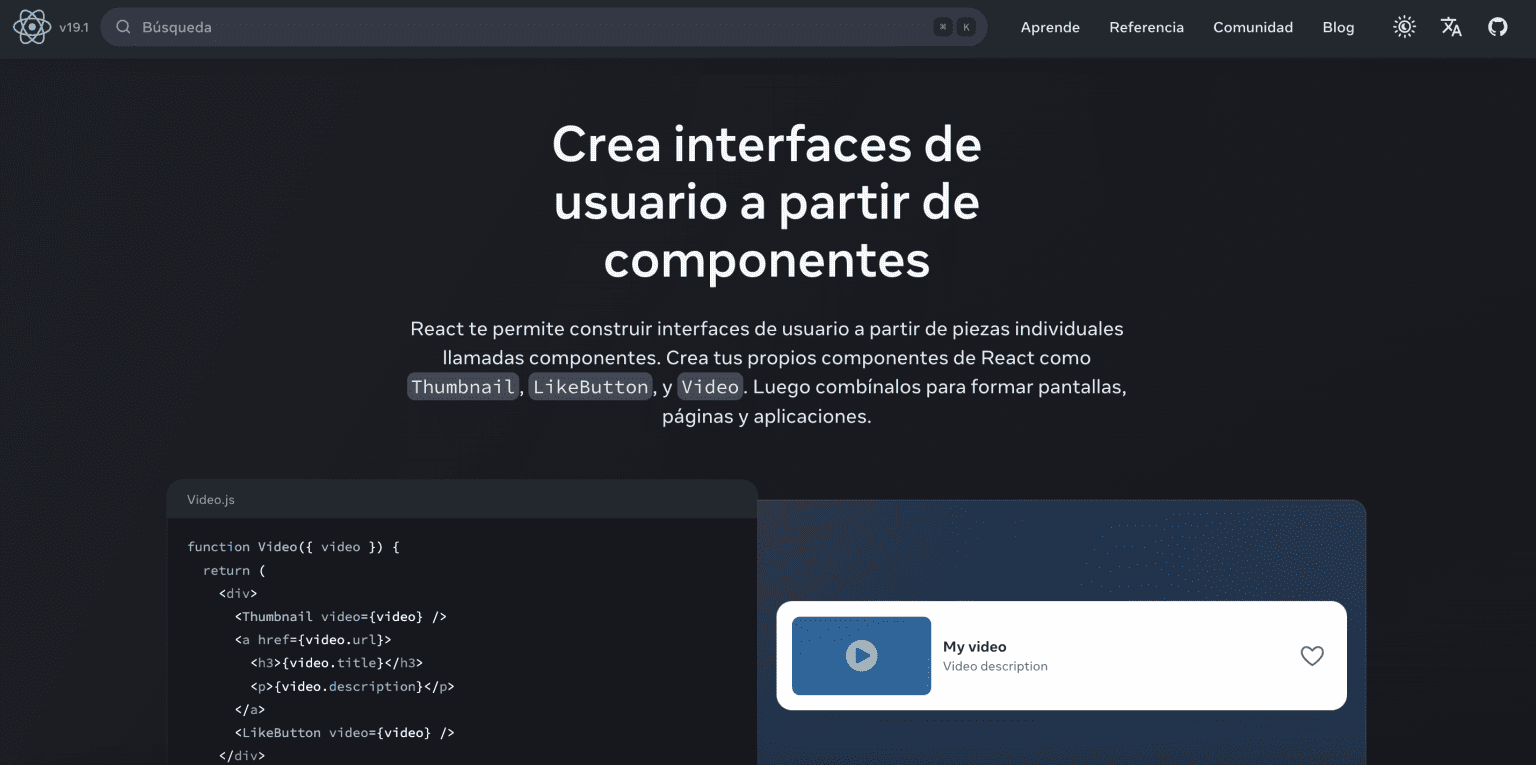Click the "My video" title link
1536x765 pixels.
point(974,646)
